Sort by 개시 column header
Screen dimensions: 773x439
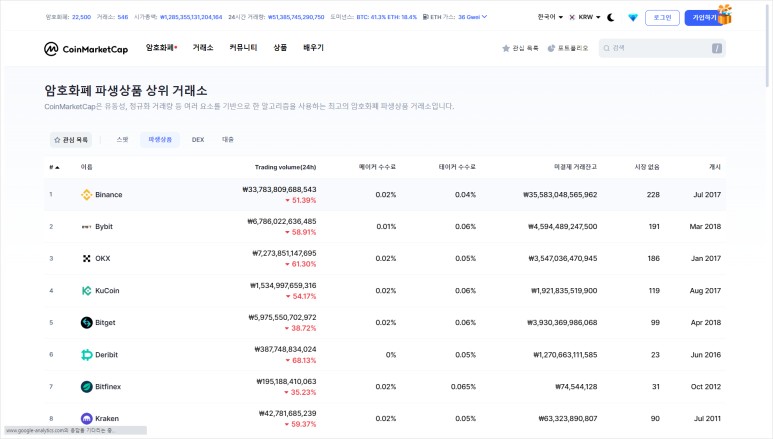coord(715,167)
